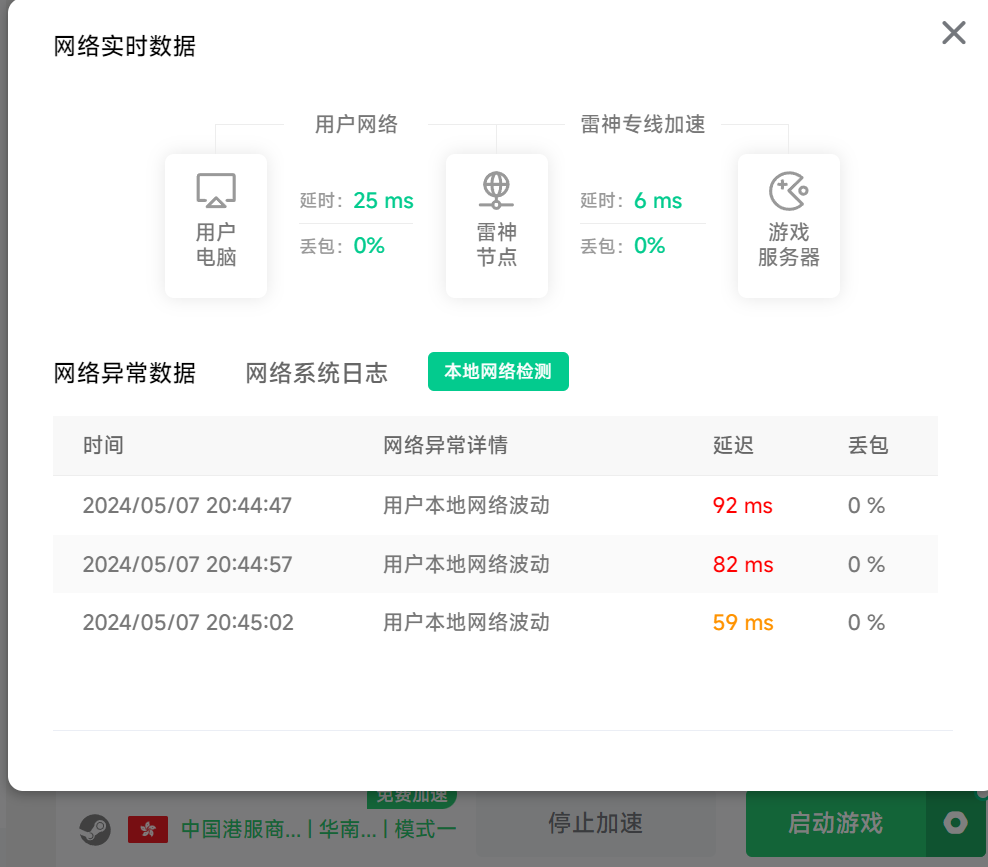Screen dimensions: 988x867
Task: Select the 20:44:47 anomaly timestamp
Action: coord(187,506)
